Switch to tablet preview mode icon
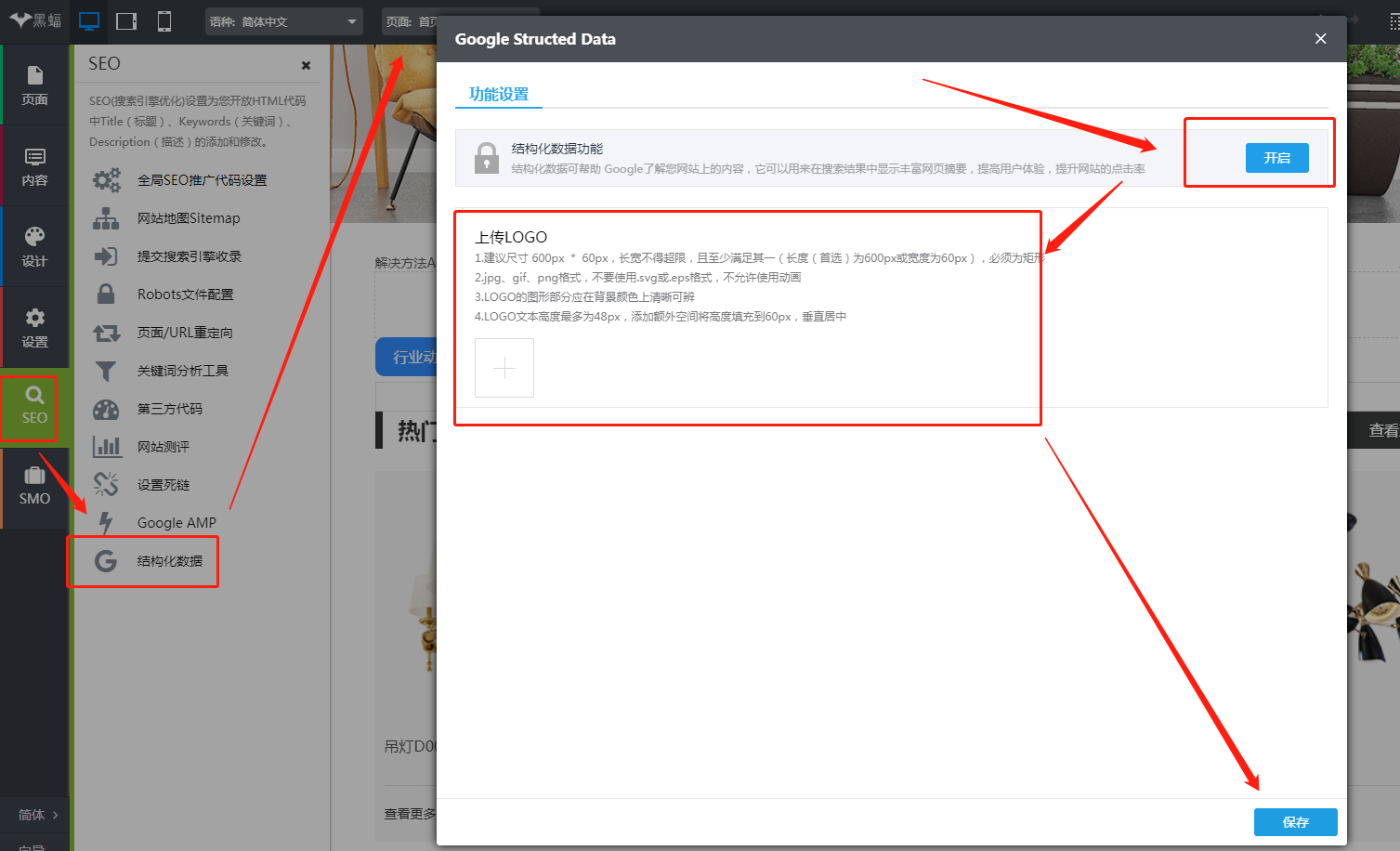Screen dimensions: 1400x851 [x=126, y=21]
